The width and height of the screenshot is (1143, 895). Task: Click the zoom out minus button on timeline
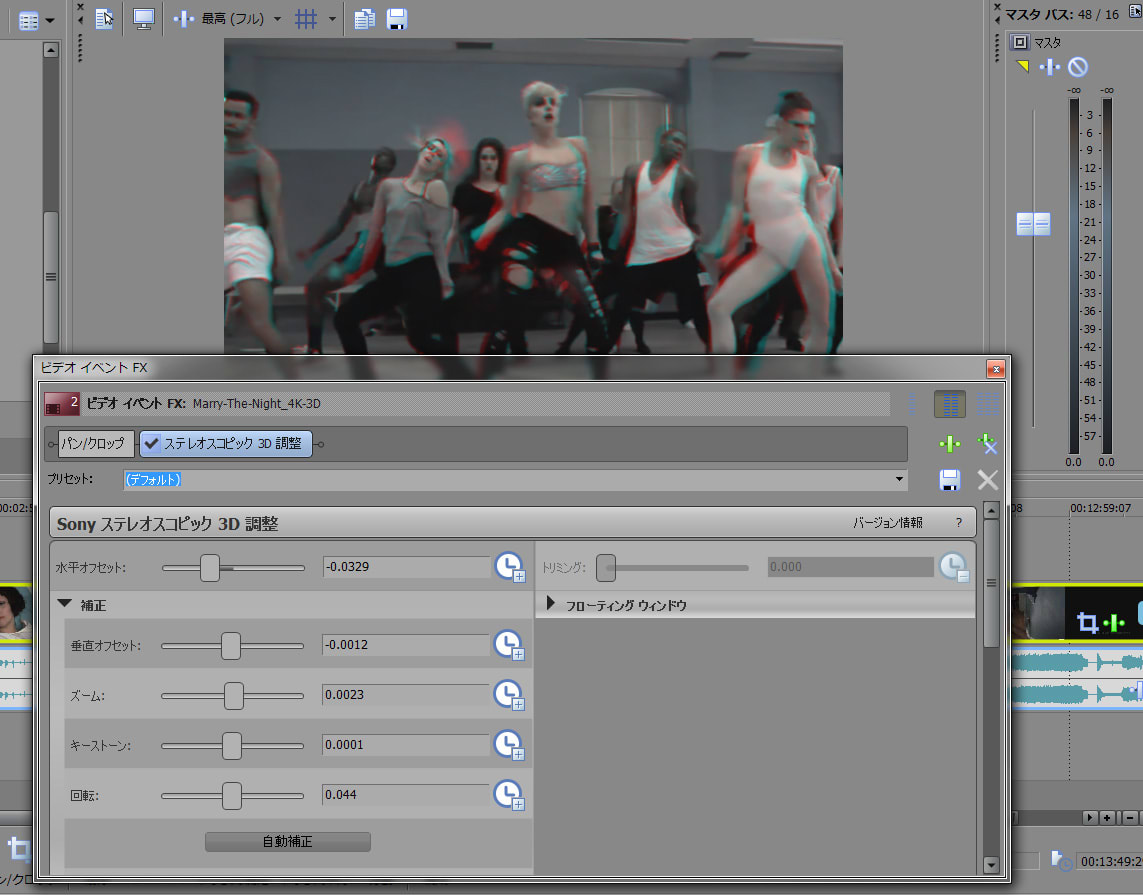point(1129,818)
